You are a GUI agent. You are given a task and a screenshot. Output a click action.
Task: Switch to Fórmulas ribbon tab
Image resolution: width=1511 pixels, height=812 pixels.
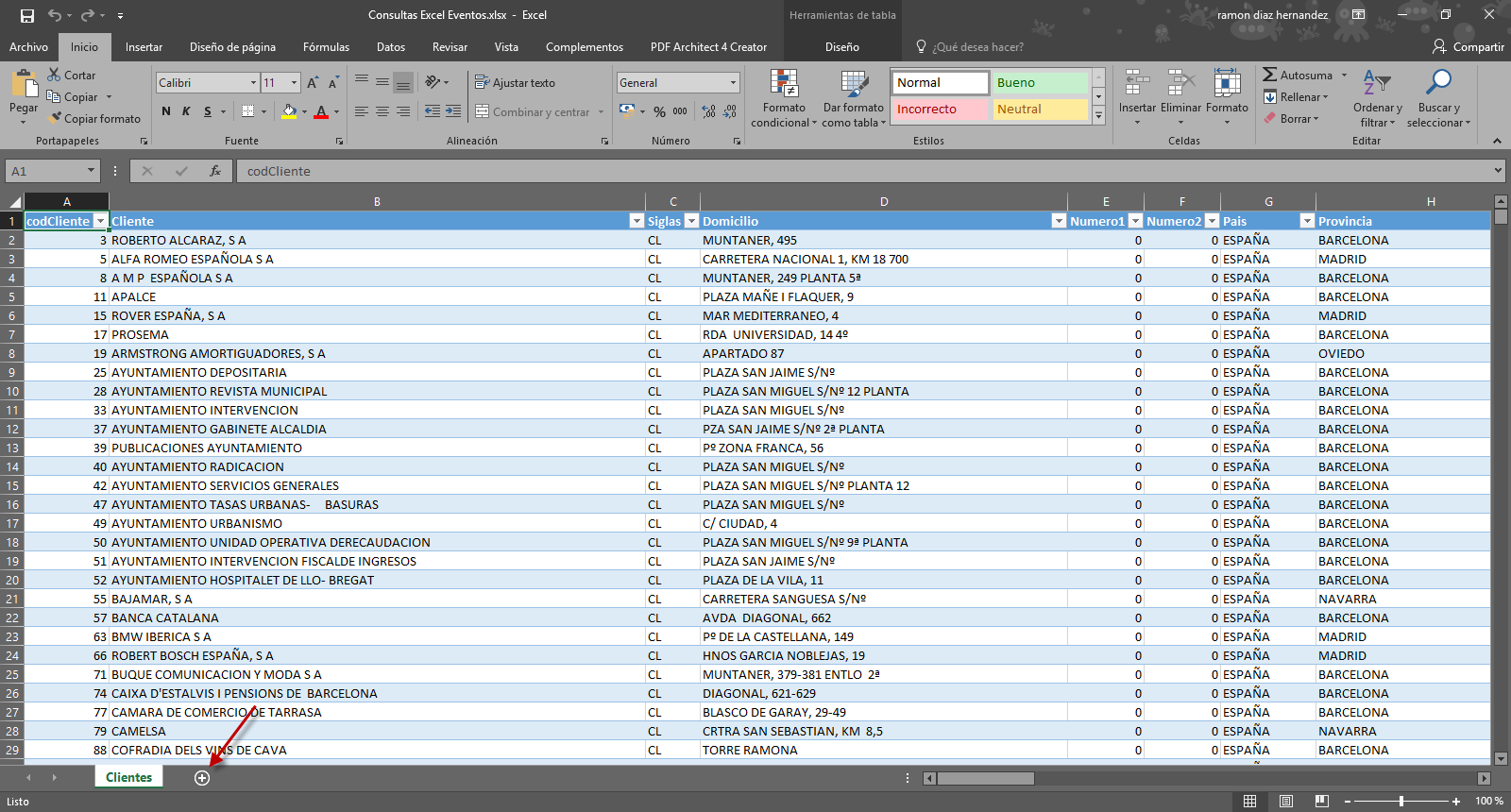pos(326,47)
